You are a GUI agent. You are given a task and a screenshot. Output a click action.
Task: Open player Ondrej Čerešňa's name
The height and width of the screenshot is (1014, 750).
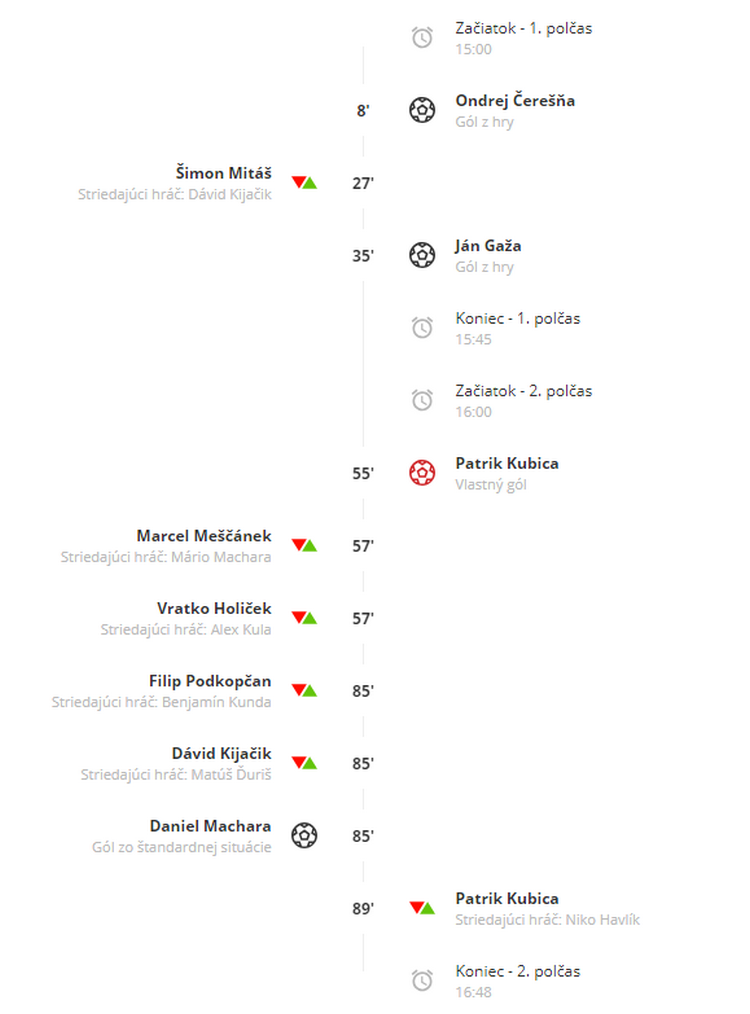coord(515,101)
